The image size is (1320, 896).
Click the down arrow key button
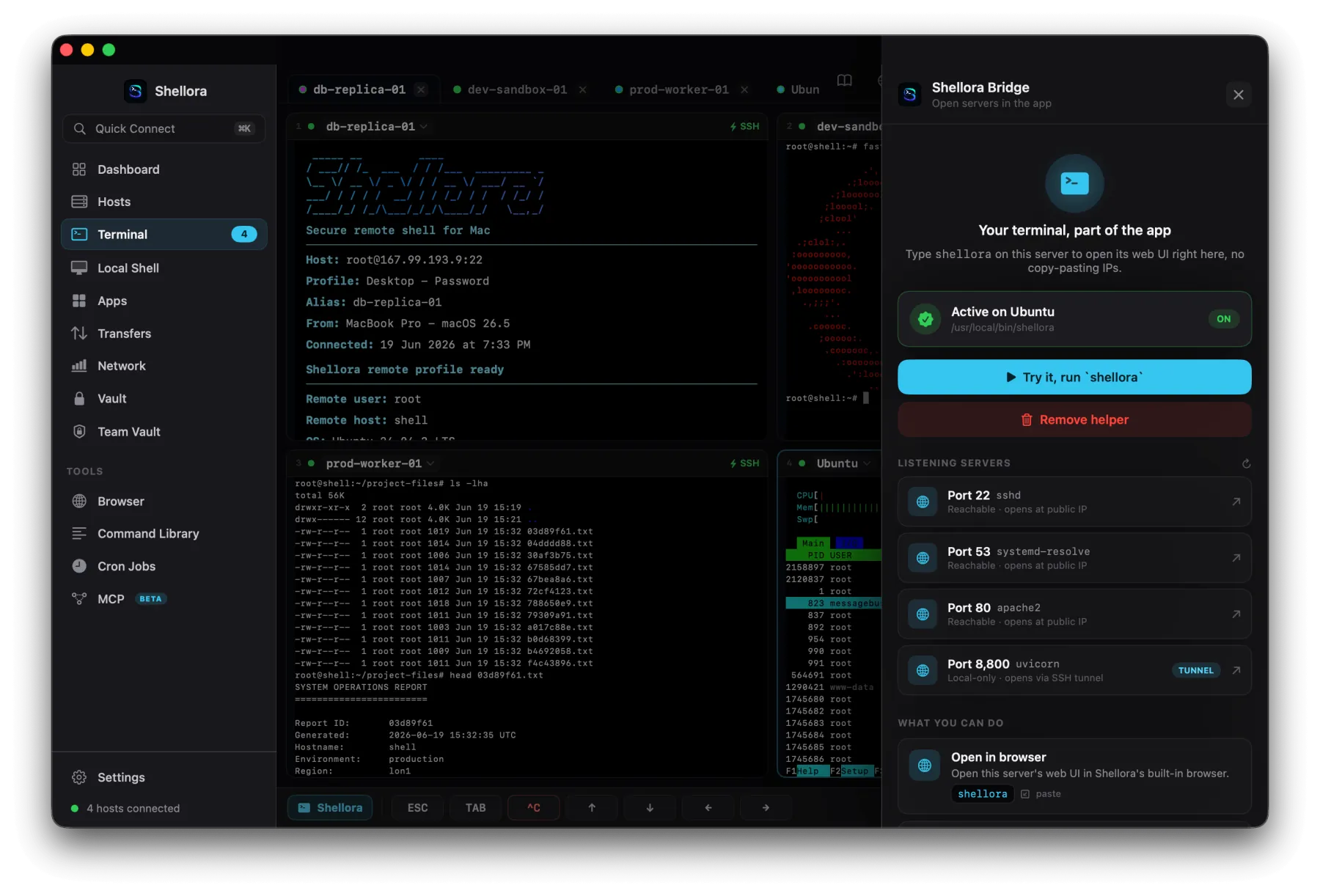pyautogui.click(x=650, y=807)
